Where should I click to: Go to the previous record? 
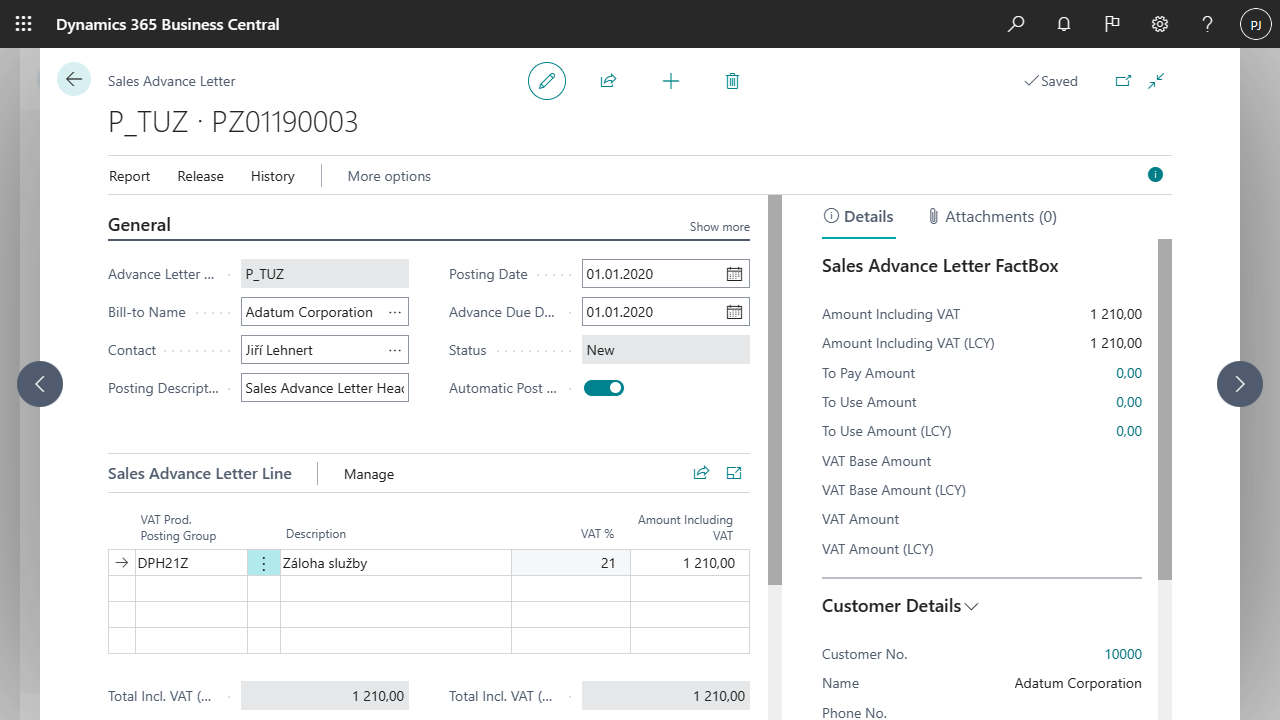40,384
